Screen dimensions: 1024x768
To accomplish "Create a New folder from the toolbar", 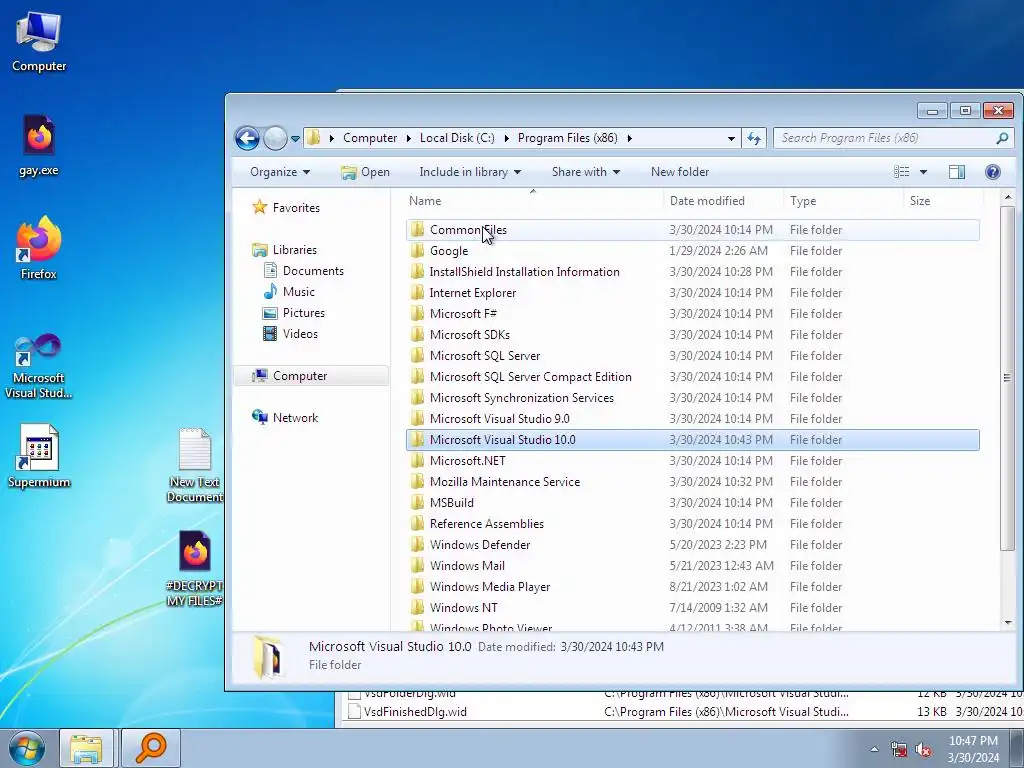I will point(680,172).
